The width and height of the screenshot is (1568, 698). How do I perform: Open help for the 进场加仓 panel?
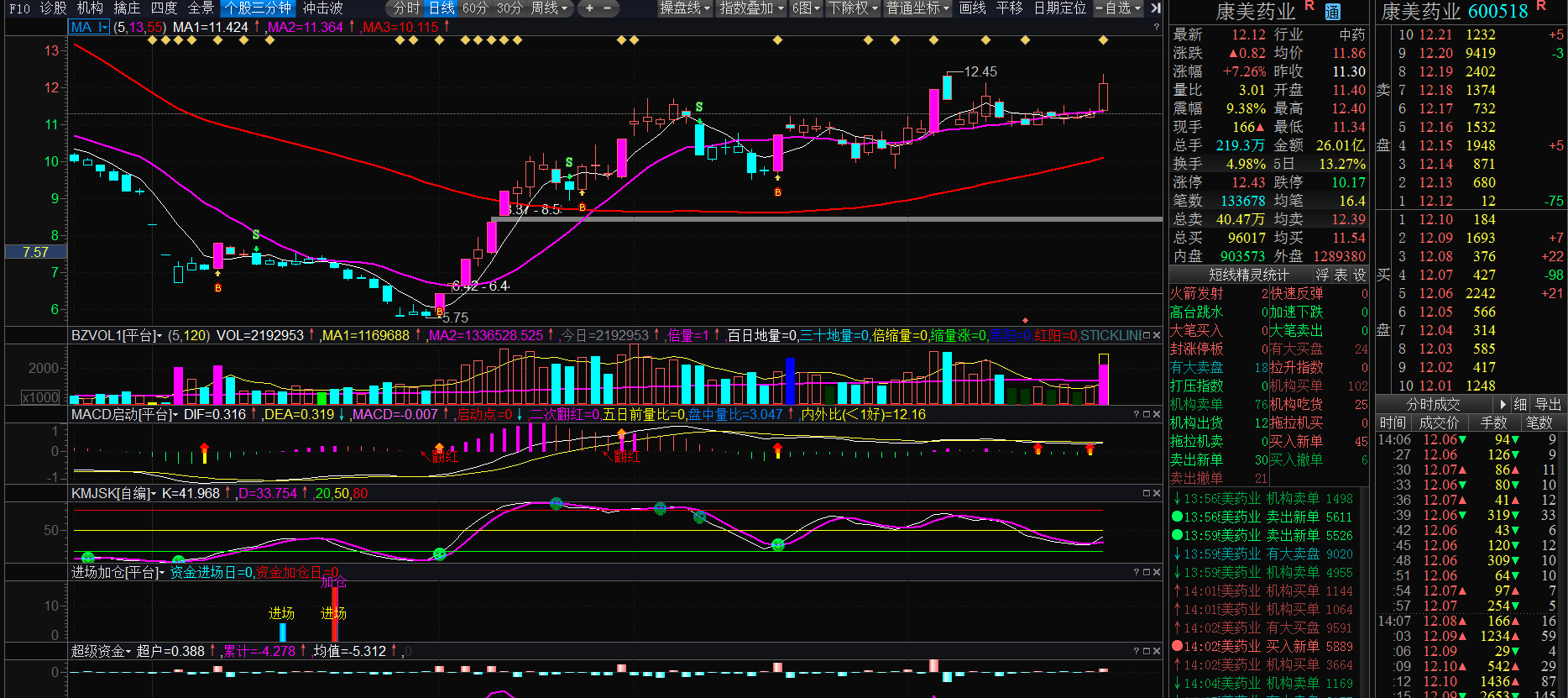1137,572
